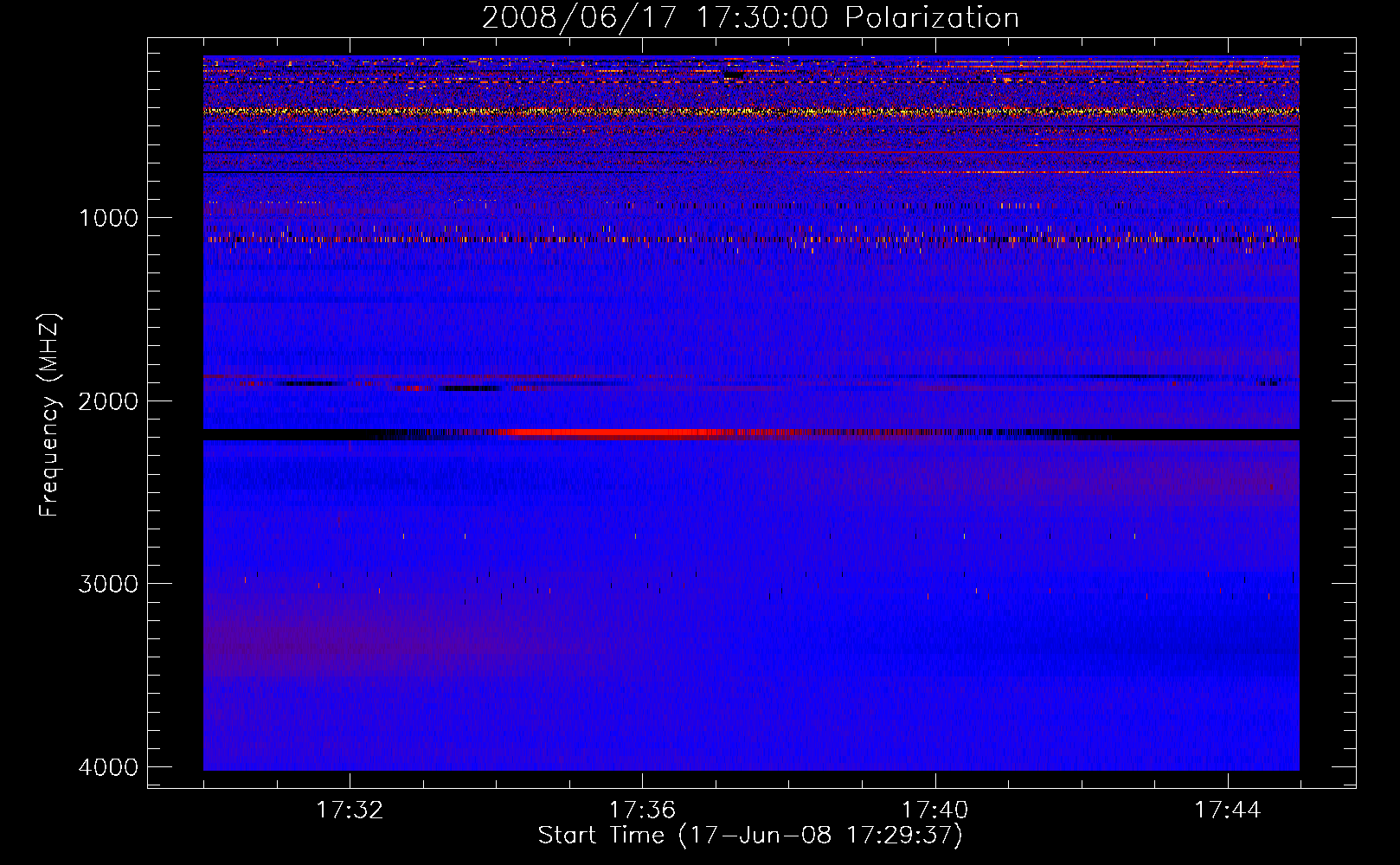Select the 1000 frequency tick label
The width and height of the screenshot is (1400, 865).
point(109,217)
